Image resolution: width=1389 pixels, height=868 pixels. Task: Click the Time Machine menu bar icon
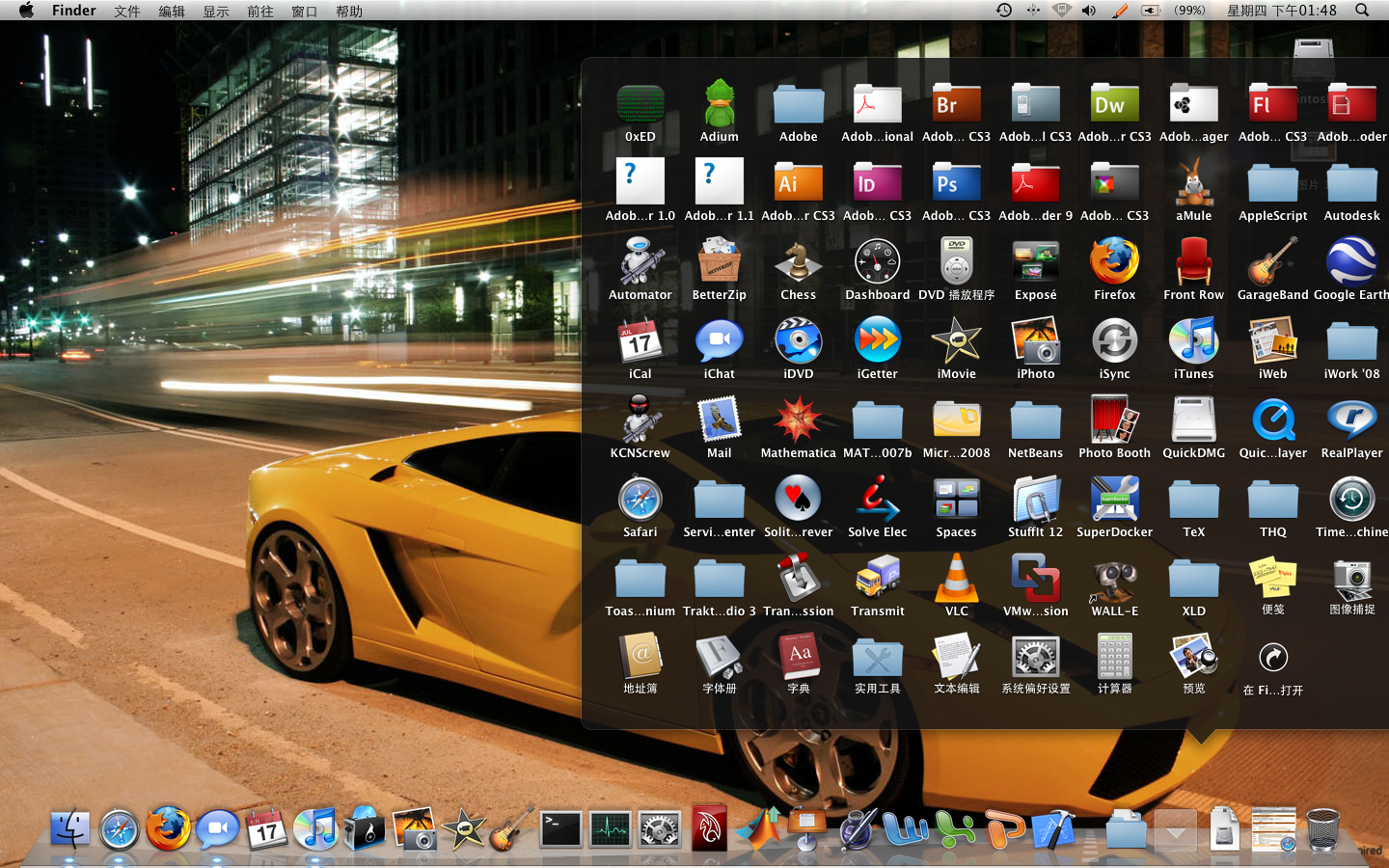(x=1004, y=10)
